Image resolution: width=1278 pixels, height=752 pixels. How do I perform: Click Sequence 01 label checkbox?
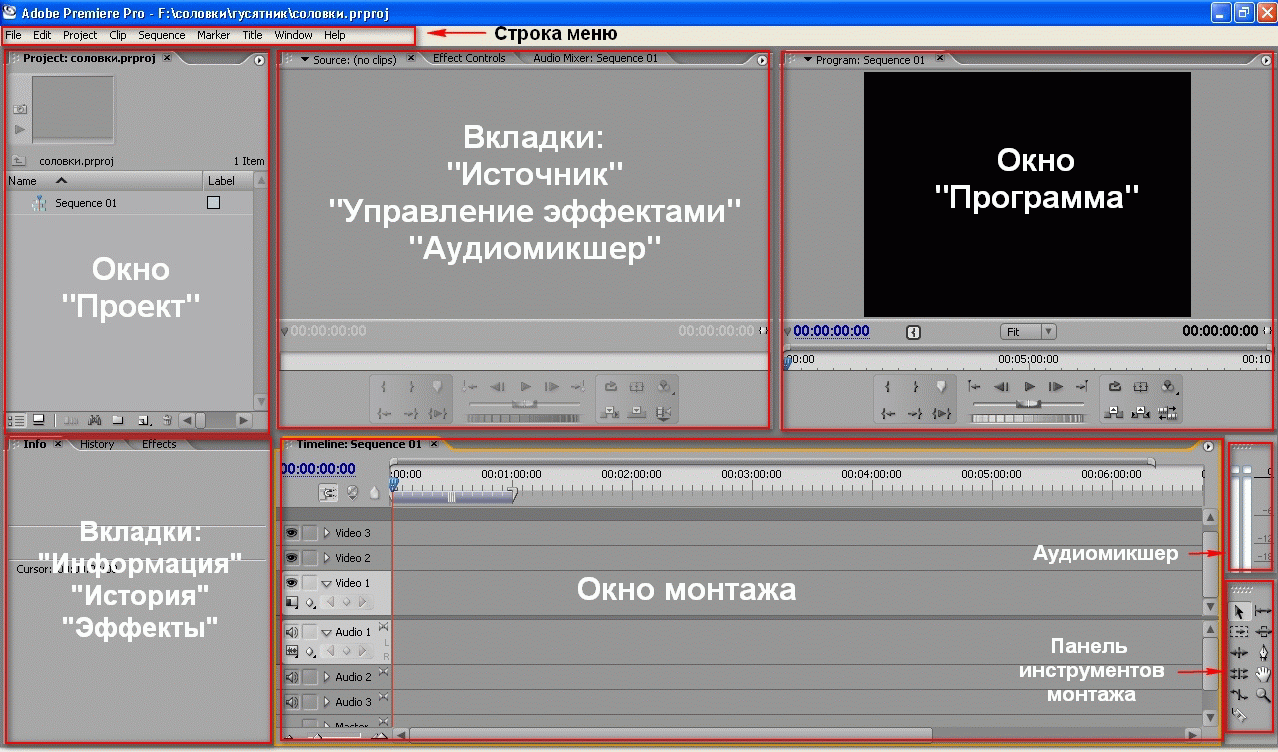point(213,203)
